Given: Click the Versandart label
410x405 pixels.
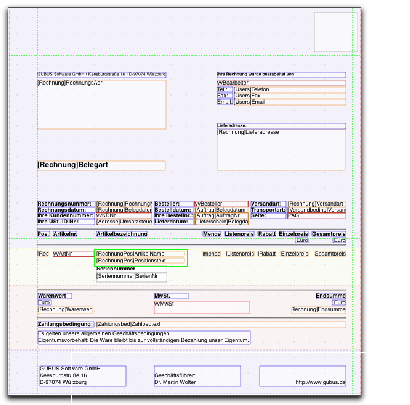Looking at the screenshot, I should [x=268, y=204].
